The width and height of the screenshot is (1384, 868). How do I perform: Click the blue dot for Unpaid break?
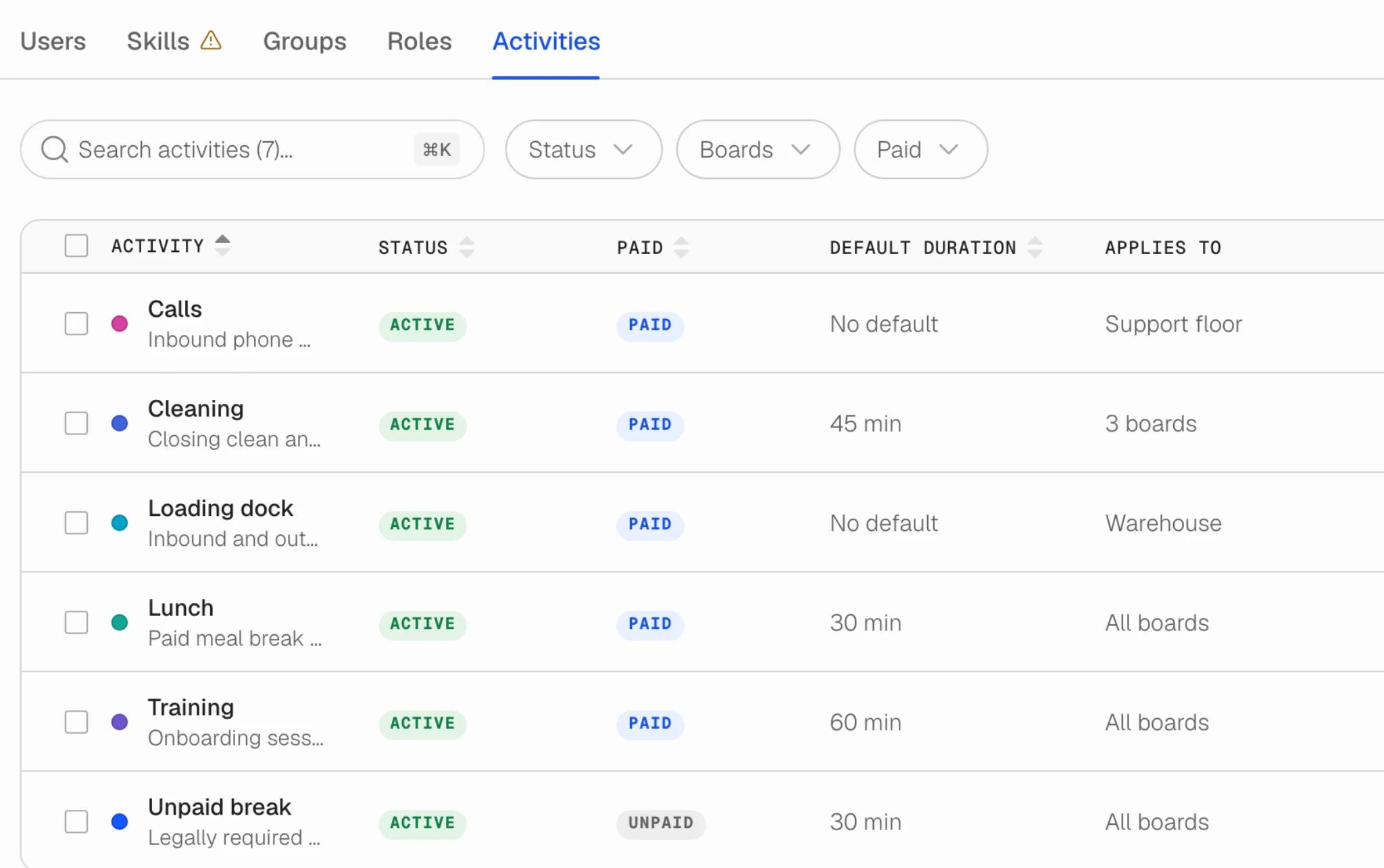click(x=120, y=821)
